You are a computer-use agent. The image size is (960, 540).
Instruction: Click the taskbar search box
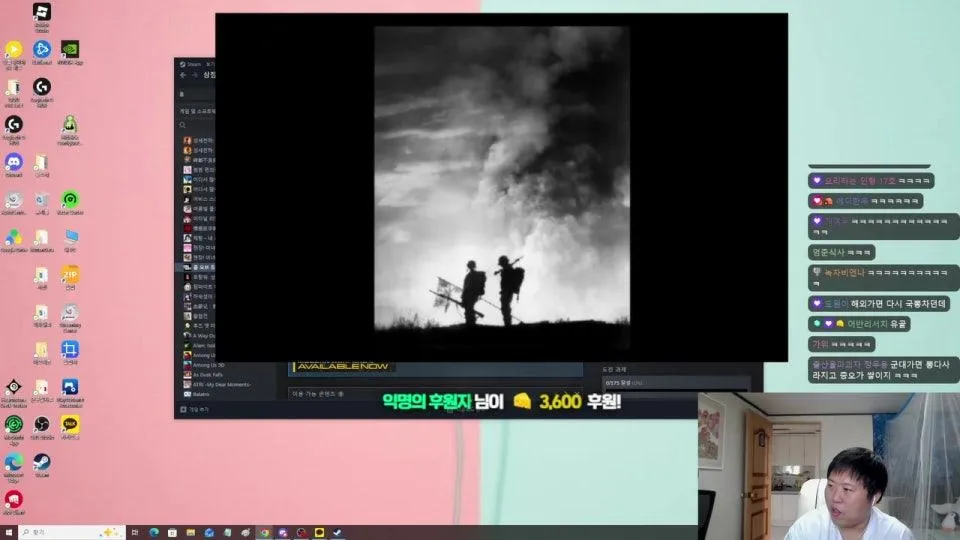tap(72, 533)
